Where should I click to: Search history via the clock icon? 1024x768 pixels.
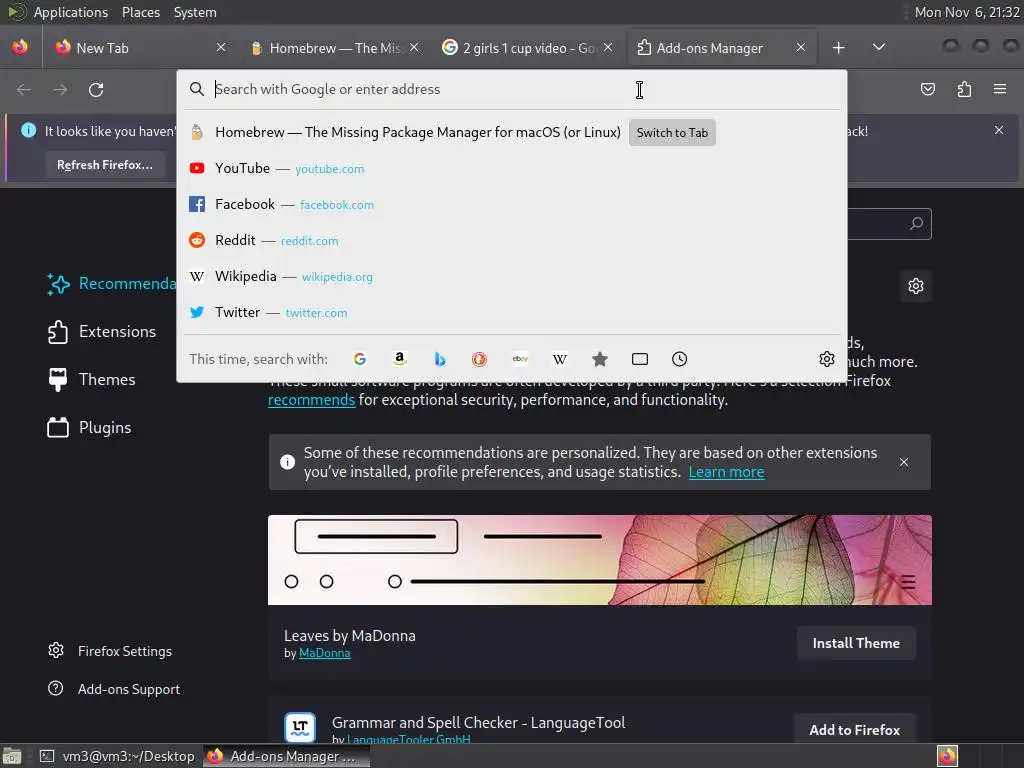pos(679,359)
